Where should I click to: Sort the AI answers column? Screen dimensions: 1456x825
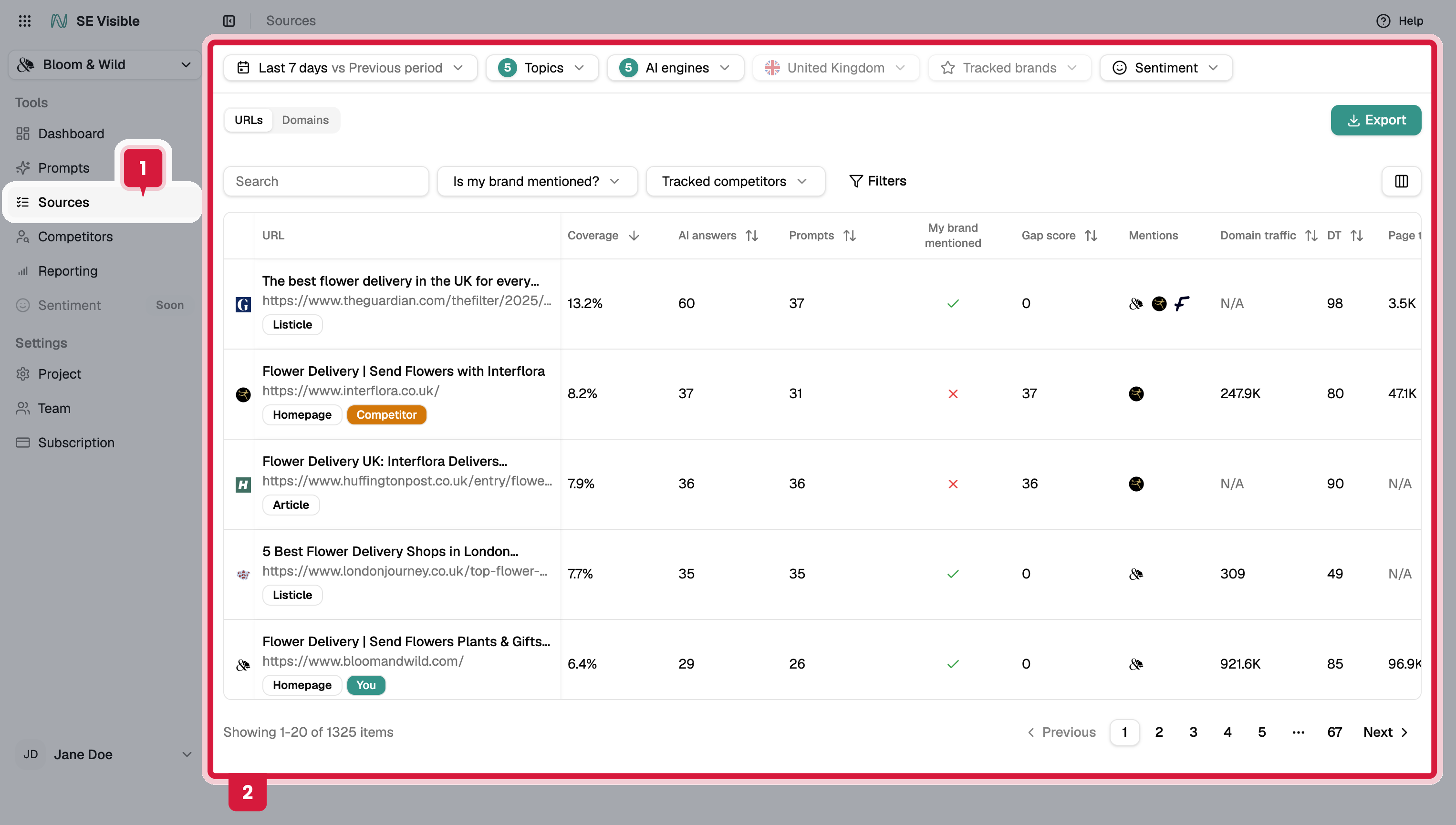[x=752, y=236]
